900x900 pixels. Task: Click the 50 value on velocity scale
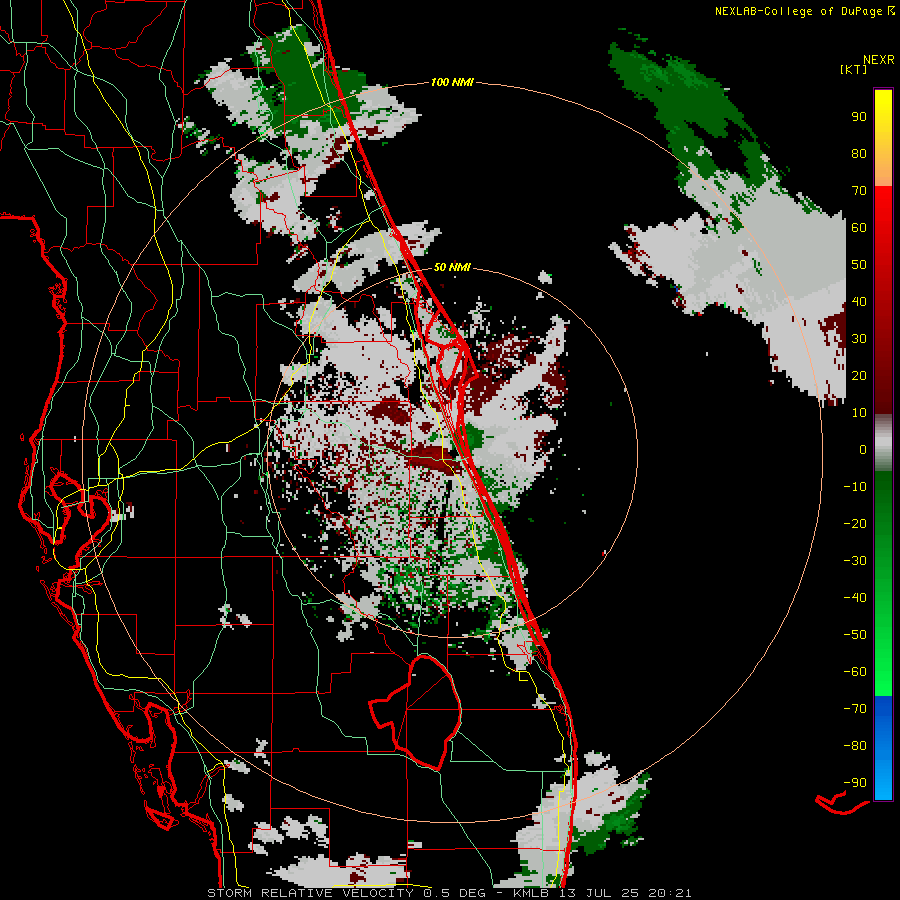[x=859, y=265]
